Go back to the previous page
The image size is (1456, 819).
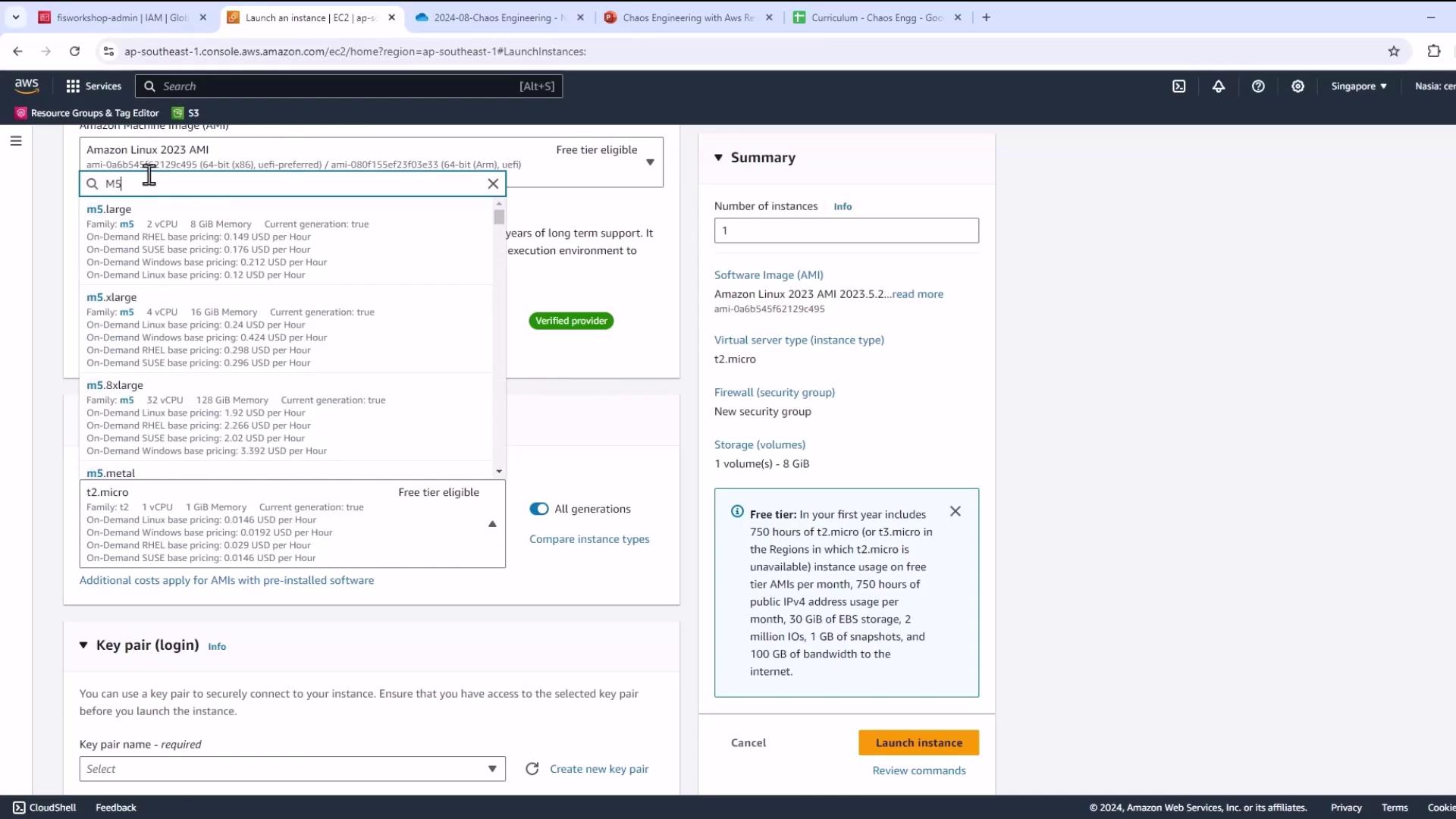(x=17, y=52)
